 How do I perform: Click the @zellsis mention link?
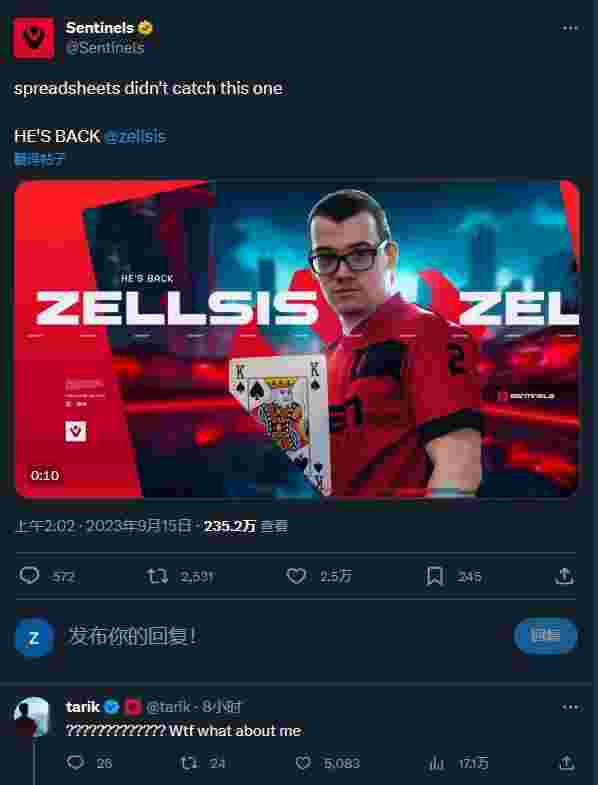tap(135, 136)
